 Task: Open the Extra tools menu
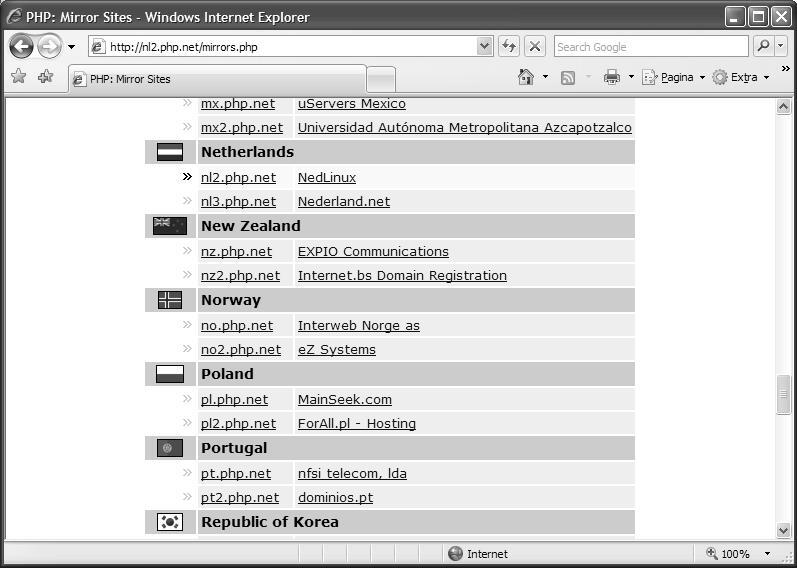[741, 77]
